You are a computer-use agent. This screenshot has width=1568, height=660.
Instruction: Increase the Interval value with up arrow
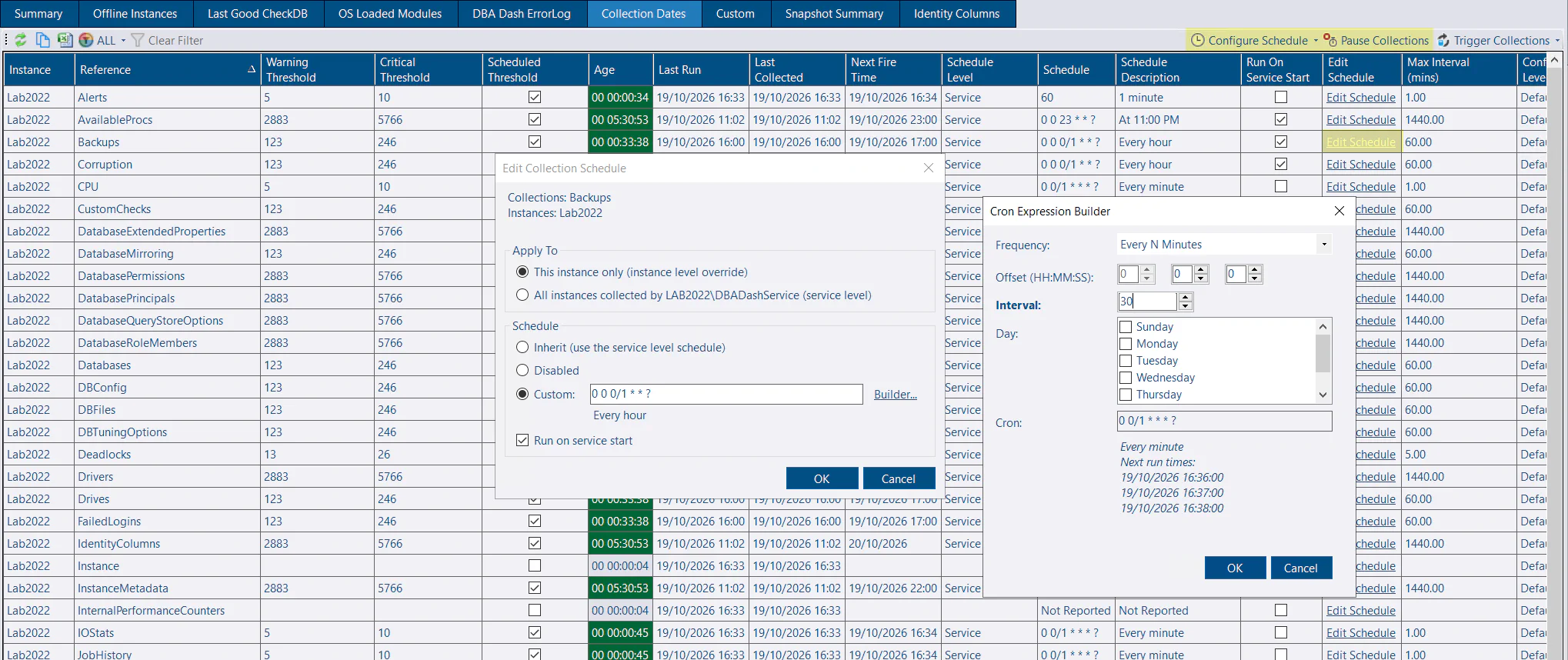[1186, 297]
